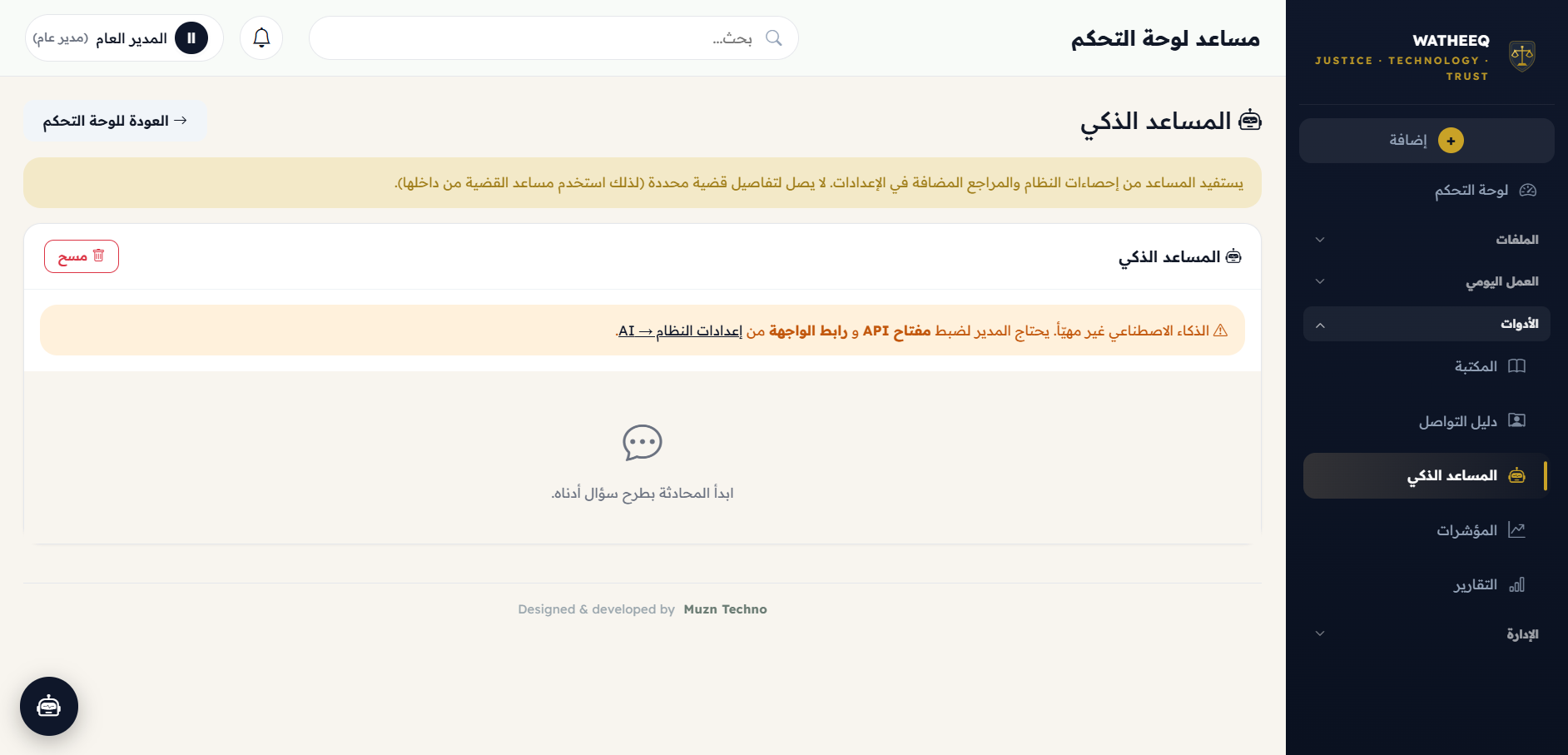Open التقارير menu item
1568x755 pixels.
(1427, 585)
